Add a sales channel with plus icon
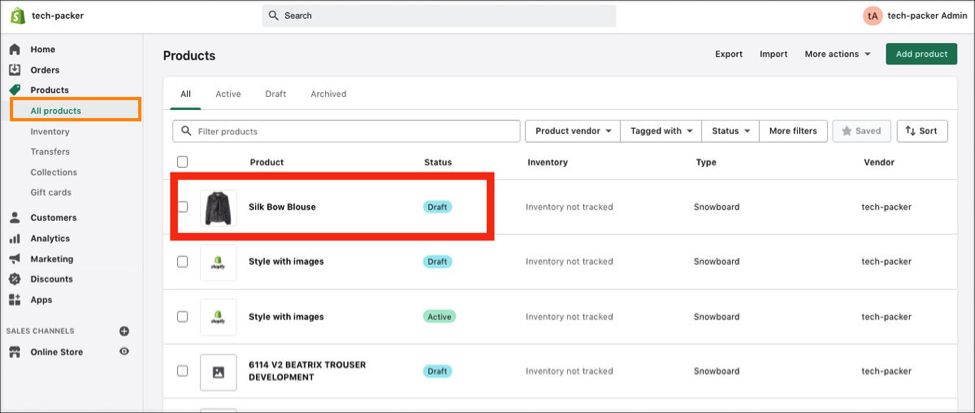The image size is (975, 413). click(124, 331)
